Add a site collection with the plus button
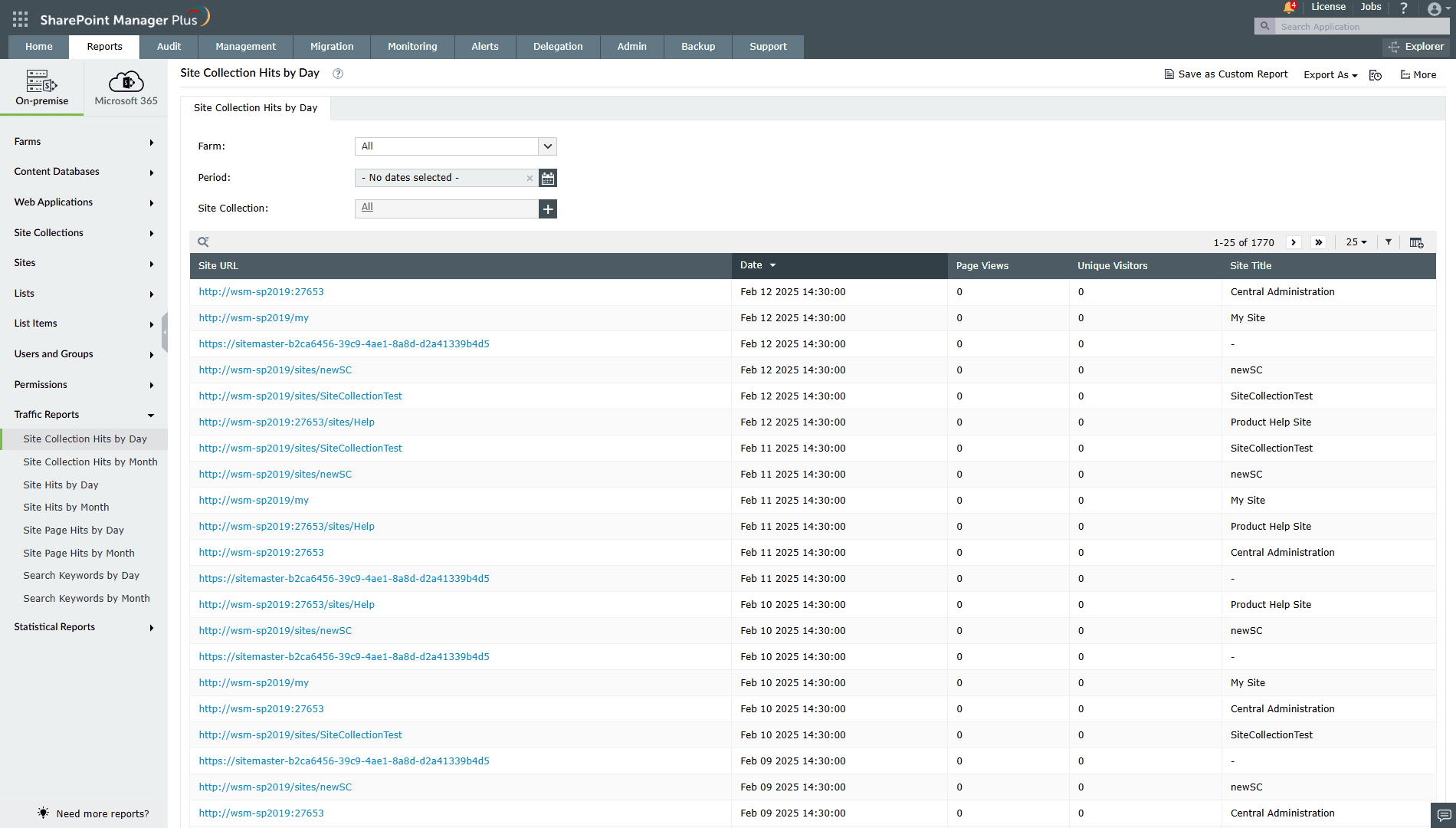The height and width of the screenshot is (828, 1456). [548, 209]
